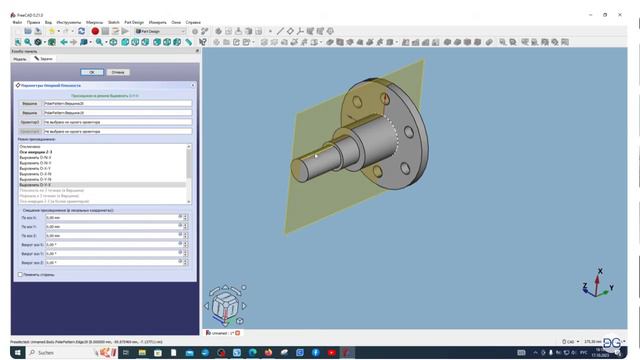Open the Windows Start menu

[18, 353]
